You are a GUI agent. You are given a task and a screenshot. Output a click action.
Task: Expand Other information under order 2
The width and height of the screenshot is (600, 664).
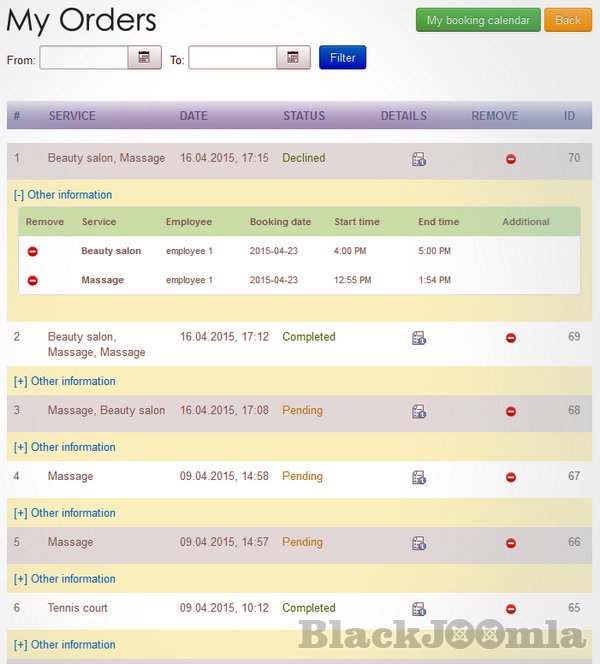(x=64, y=381)
